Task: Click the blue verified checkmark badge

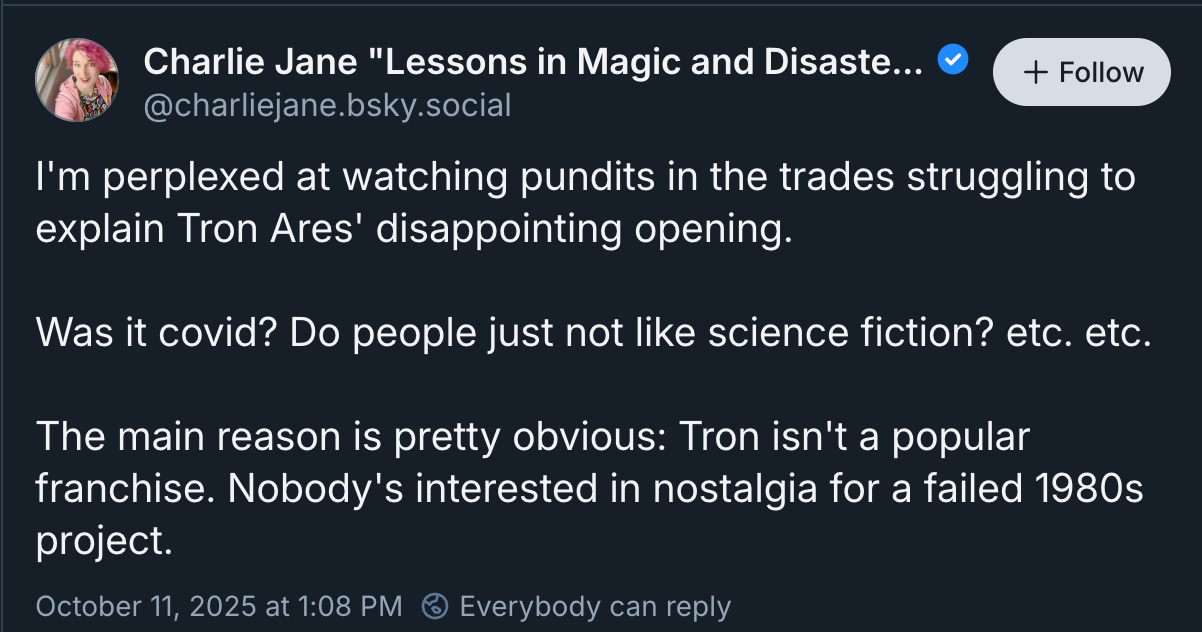Action: tap(953, 62)
